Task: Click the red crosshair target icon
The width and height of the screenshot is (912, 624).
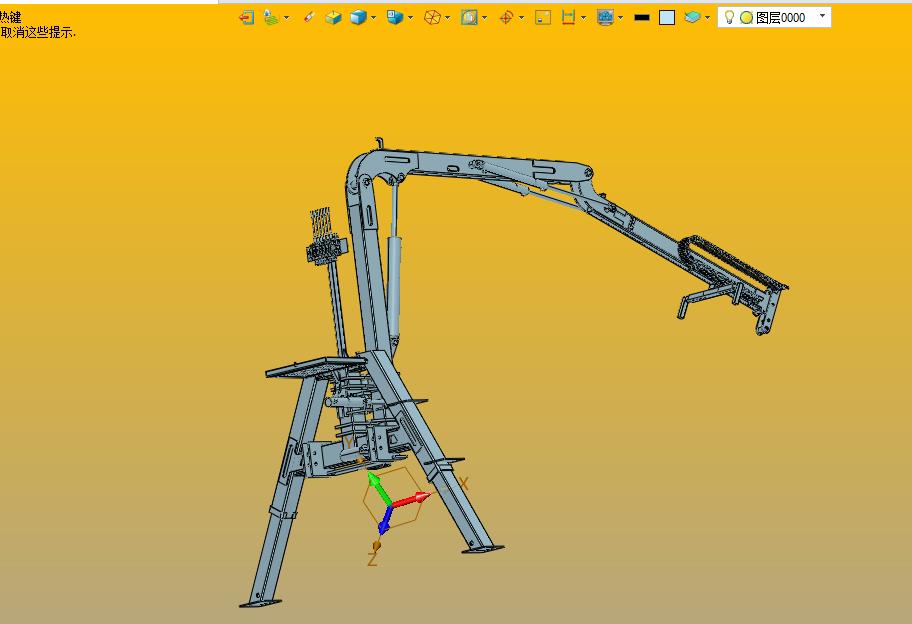Action: point(506,18)
